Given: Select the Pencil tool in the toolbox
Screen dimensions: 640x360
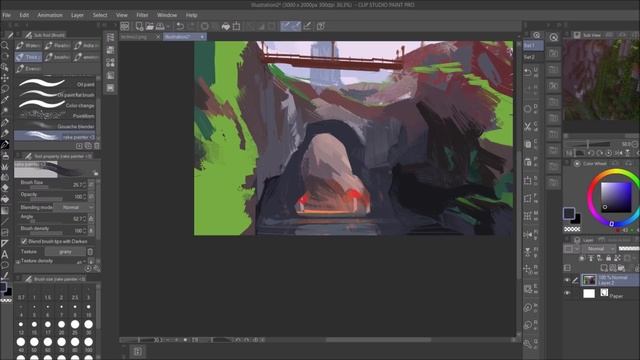Looking at the screenshot, I should pyautogui.click(x=5, y=133).
